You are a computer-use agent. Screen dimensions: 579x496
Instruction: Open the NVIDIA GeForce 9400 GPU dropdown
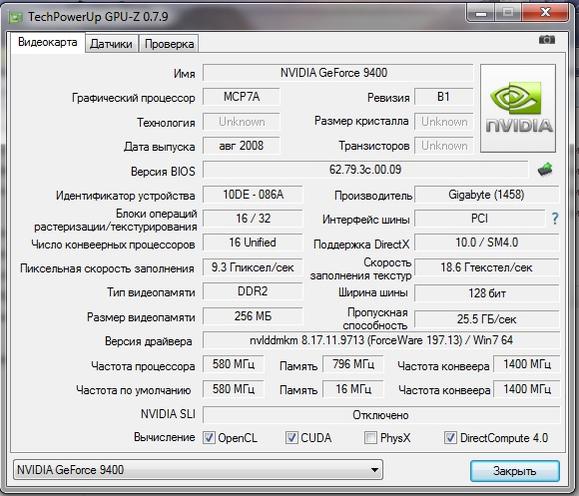click(198, 470)
